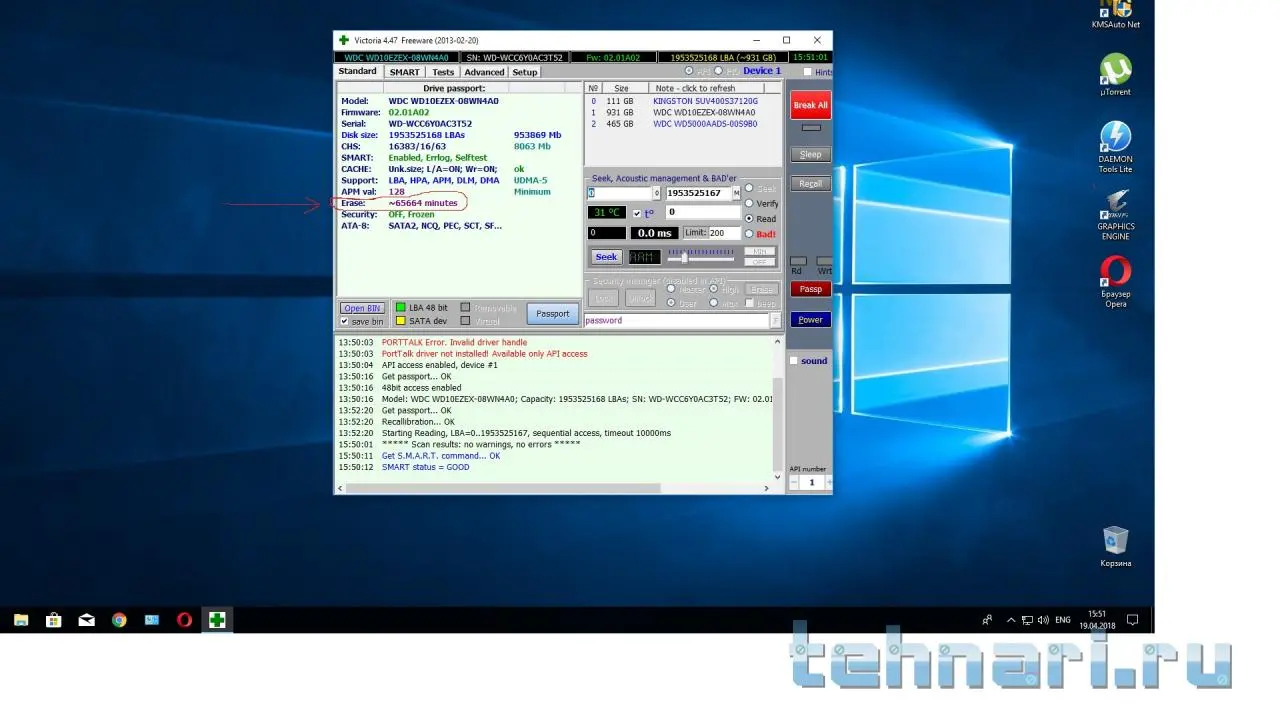1280x720 pixels.
Task: Launch Graphics Engine desktop shortcut
Action: 1115,204
